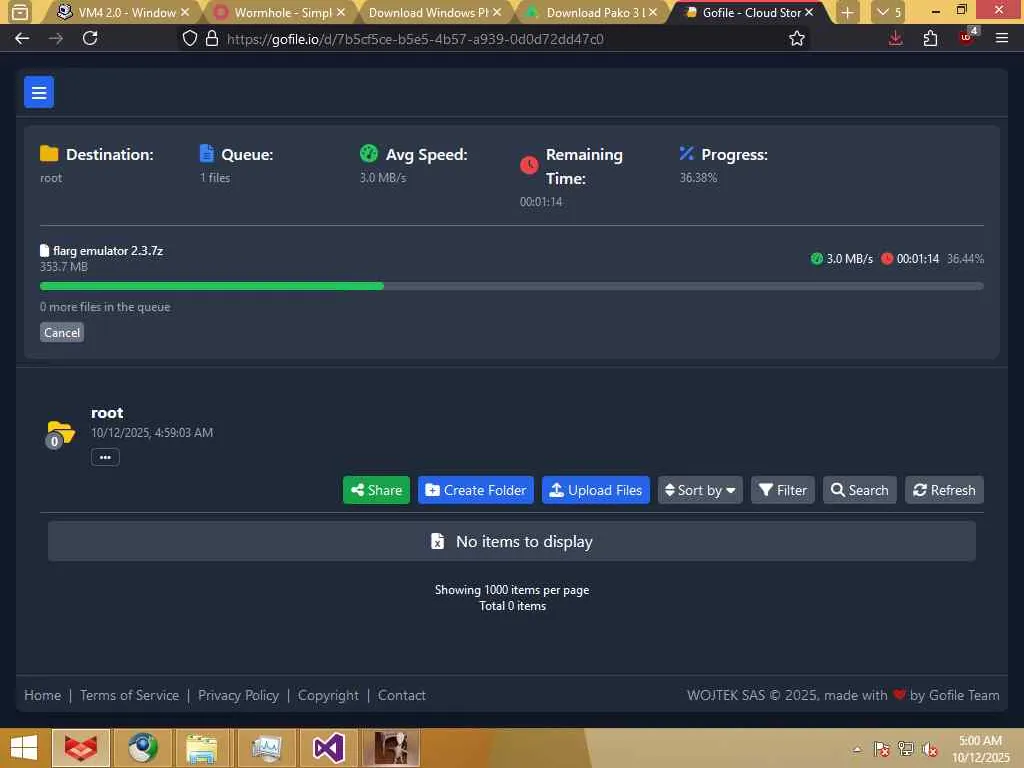Click the Avg Speed gauge icon

point(369,153)
